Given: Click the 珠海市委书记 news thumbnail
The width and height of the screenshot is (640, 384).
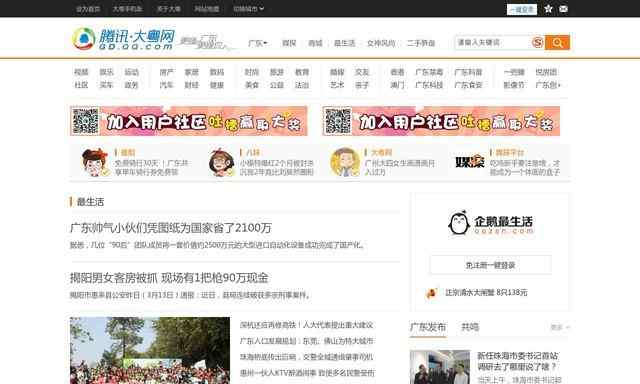Looking at the screenshot, I should (440, 367).
